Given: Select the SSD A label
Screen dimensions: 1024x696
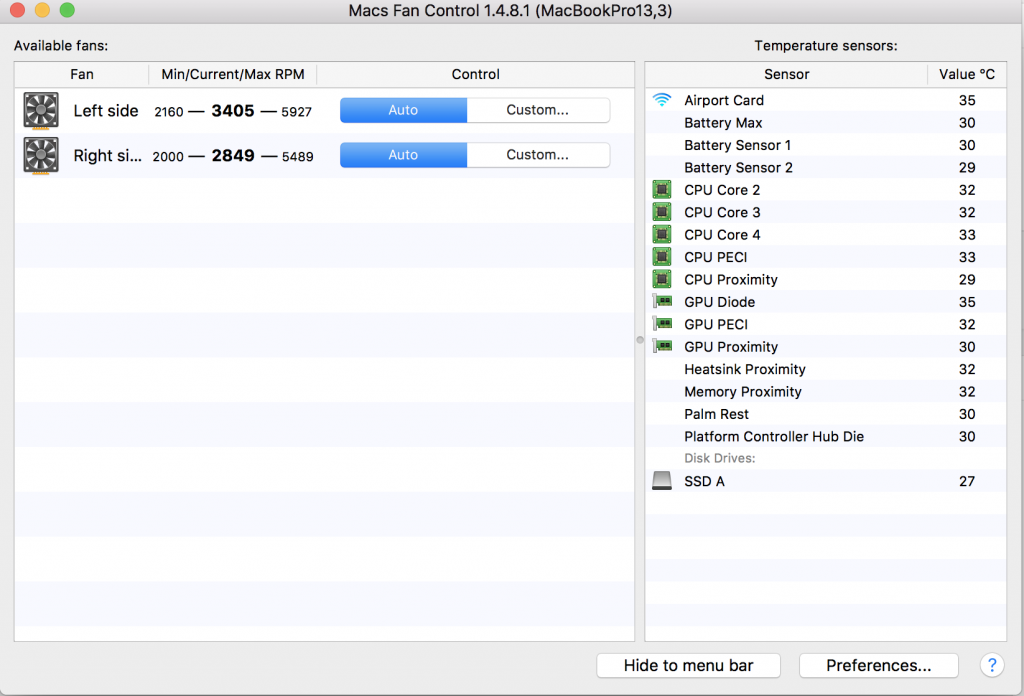Looking at the screenshot, I should tap(704, 481).
